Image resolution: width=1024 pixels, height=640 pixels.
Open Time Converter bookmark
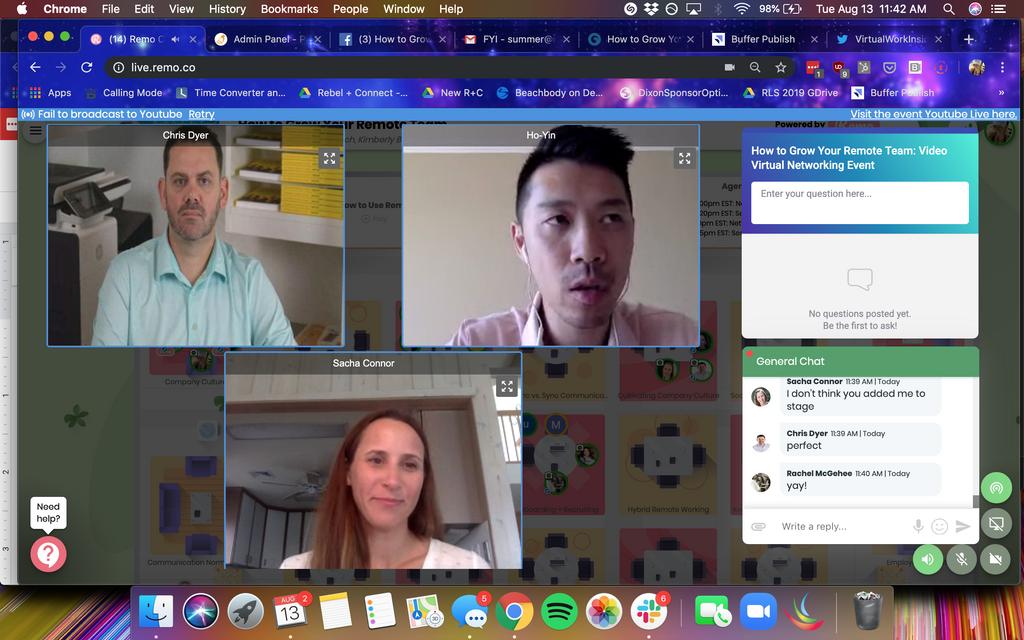(231, 93)
